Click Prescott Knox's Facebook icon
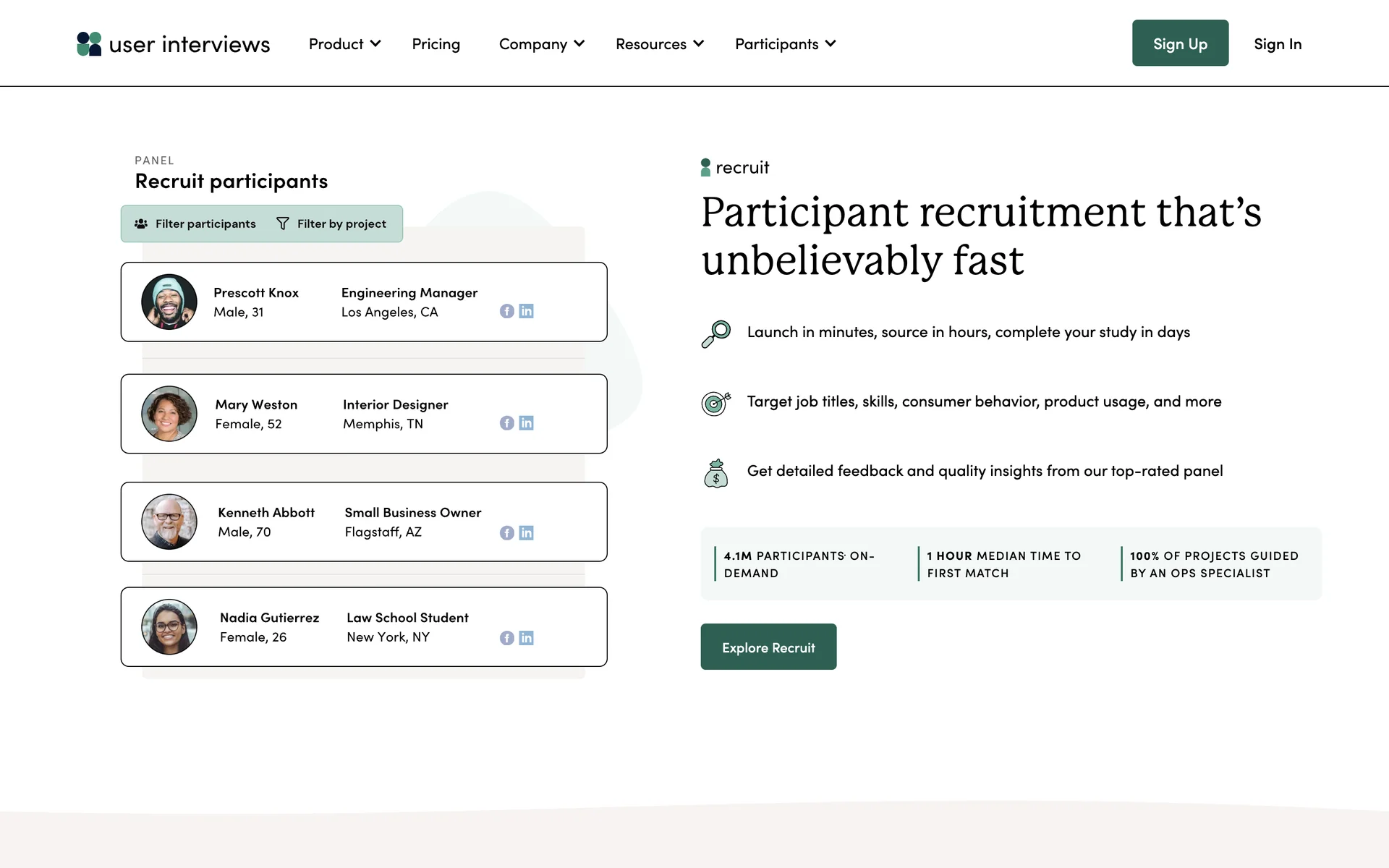Viewport: 1389px width, 868px height. pyautogui.click(x=506, y=311)
